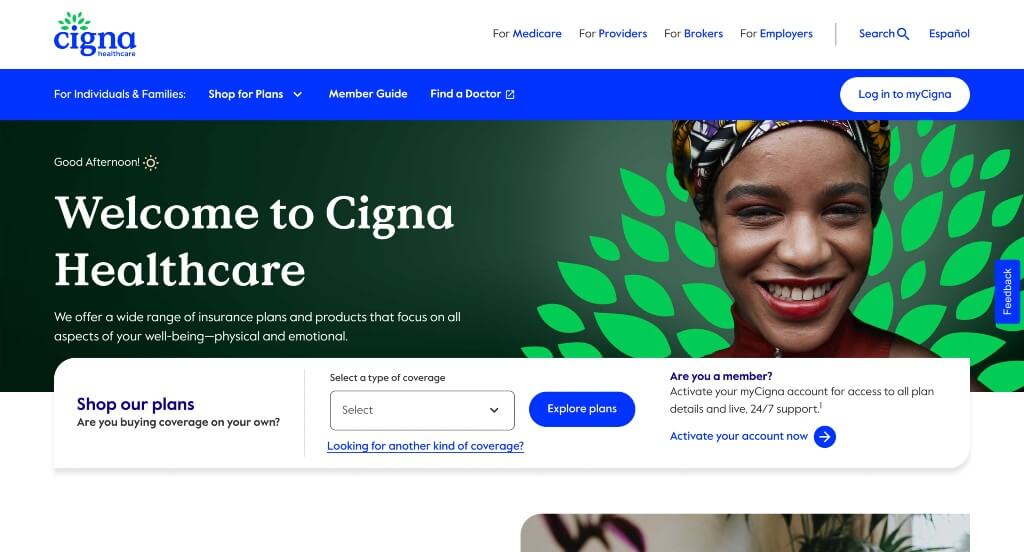Open search via the magnifying glass icon

(x=903, y=33)
